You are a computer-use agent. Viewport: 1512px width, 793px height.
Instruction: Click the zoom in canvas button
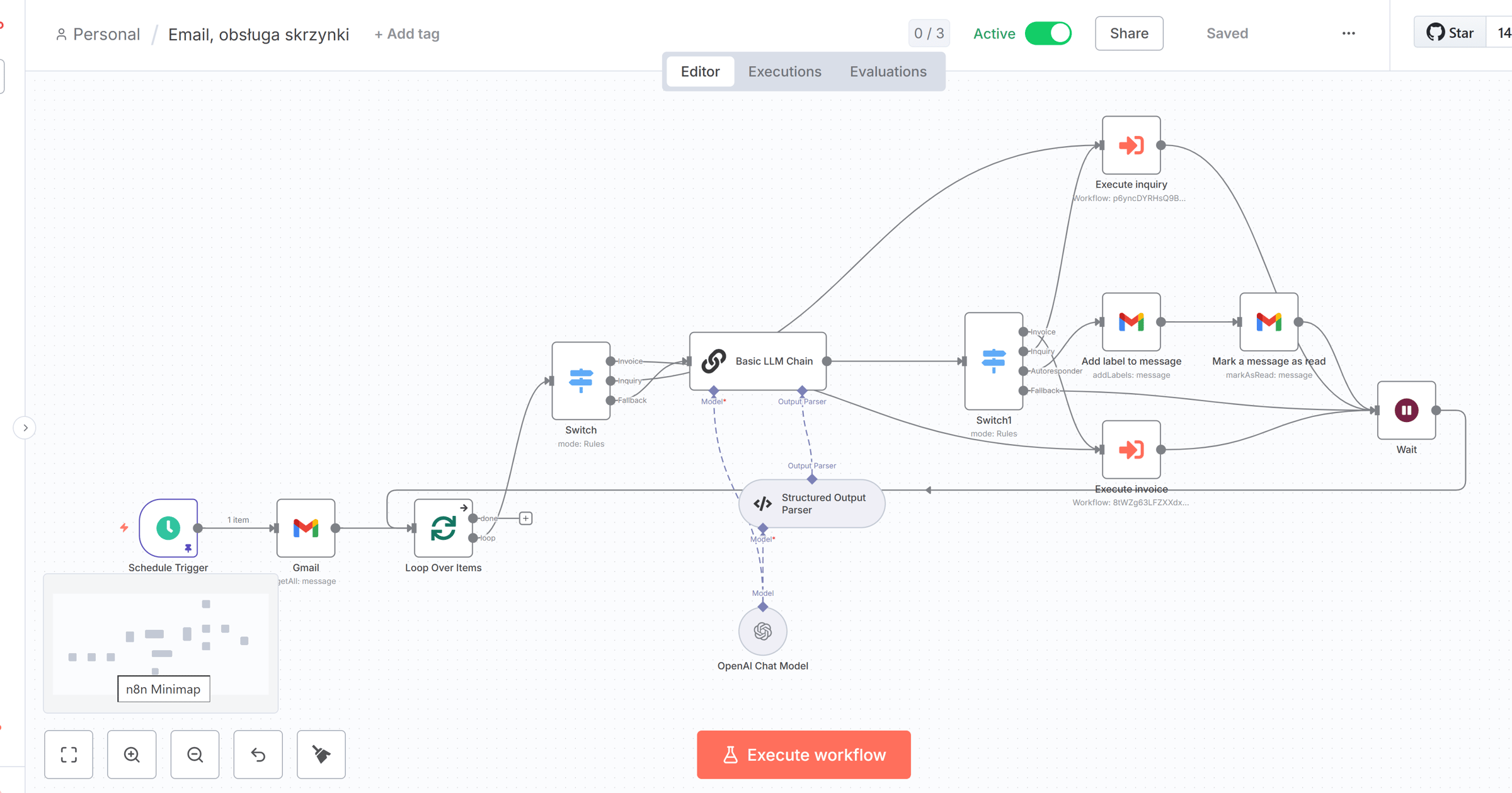tap(132, 755)
